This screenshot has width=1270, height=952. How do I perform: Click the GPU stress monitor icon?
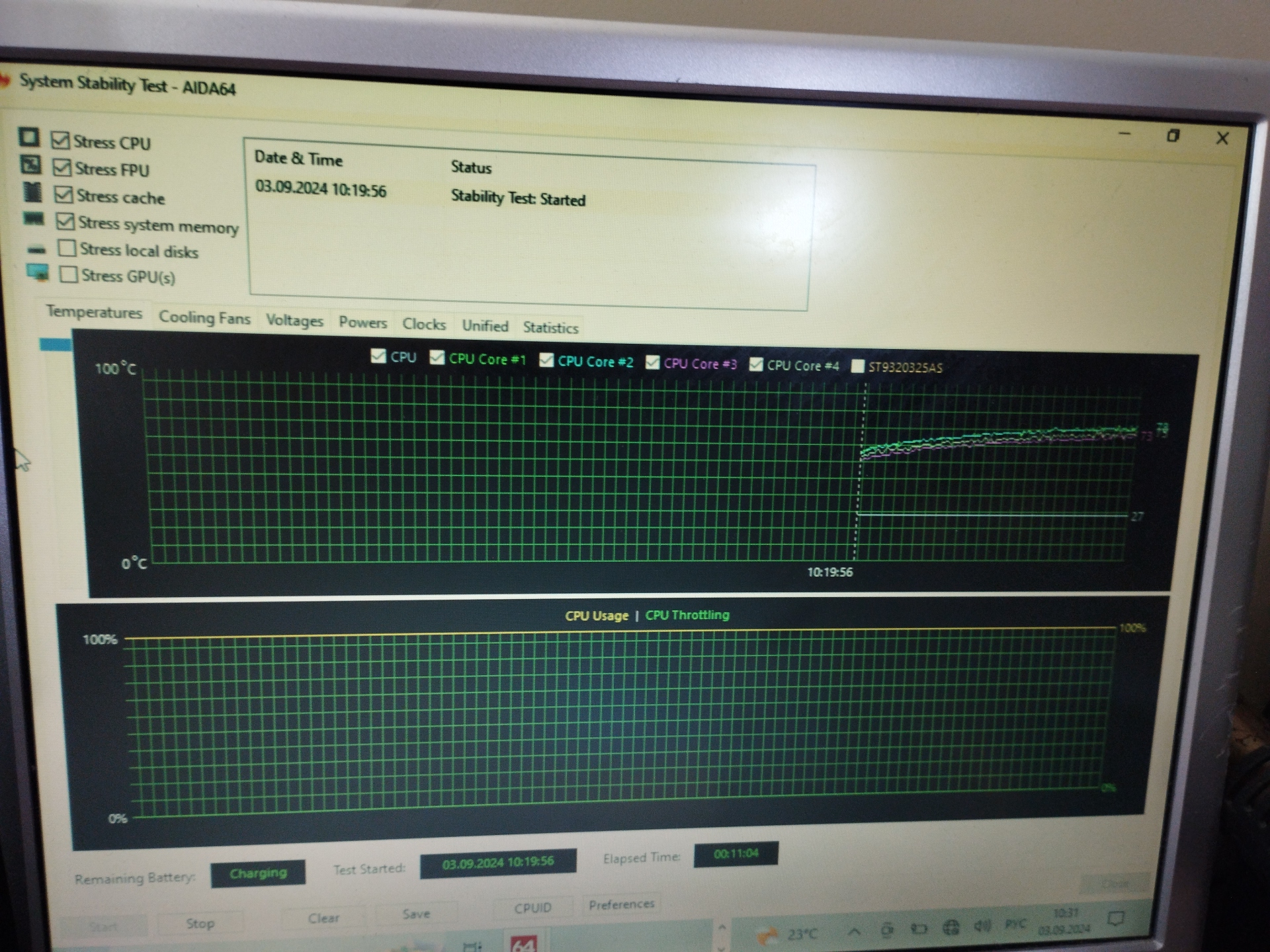click(x=38, y=272)
